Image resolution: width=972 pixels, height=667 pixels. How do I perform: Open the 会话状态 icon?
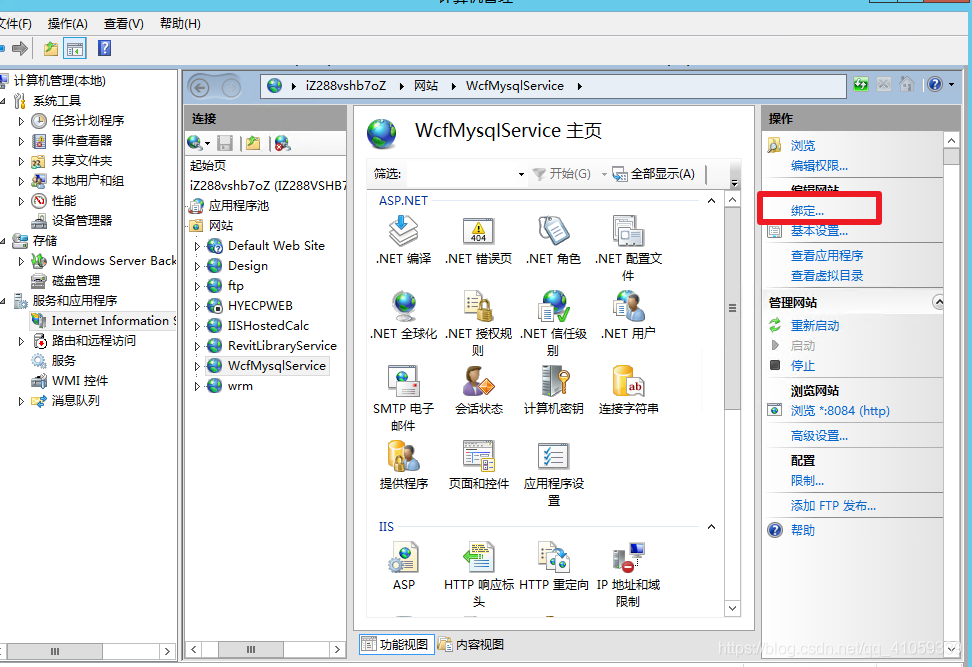click(x=479, y=381)
